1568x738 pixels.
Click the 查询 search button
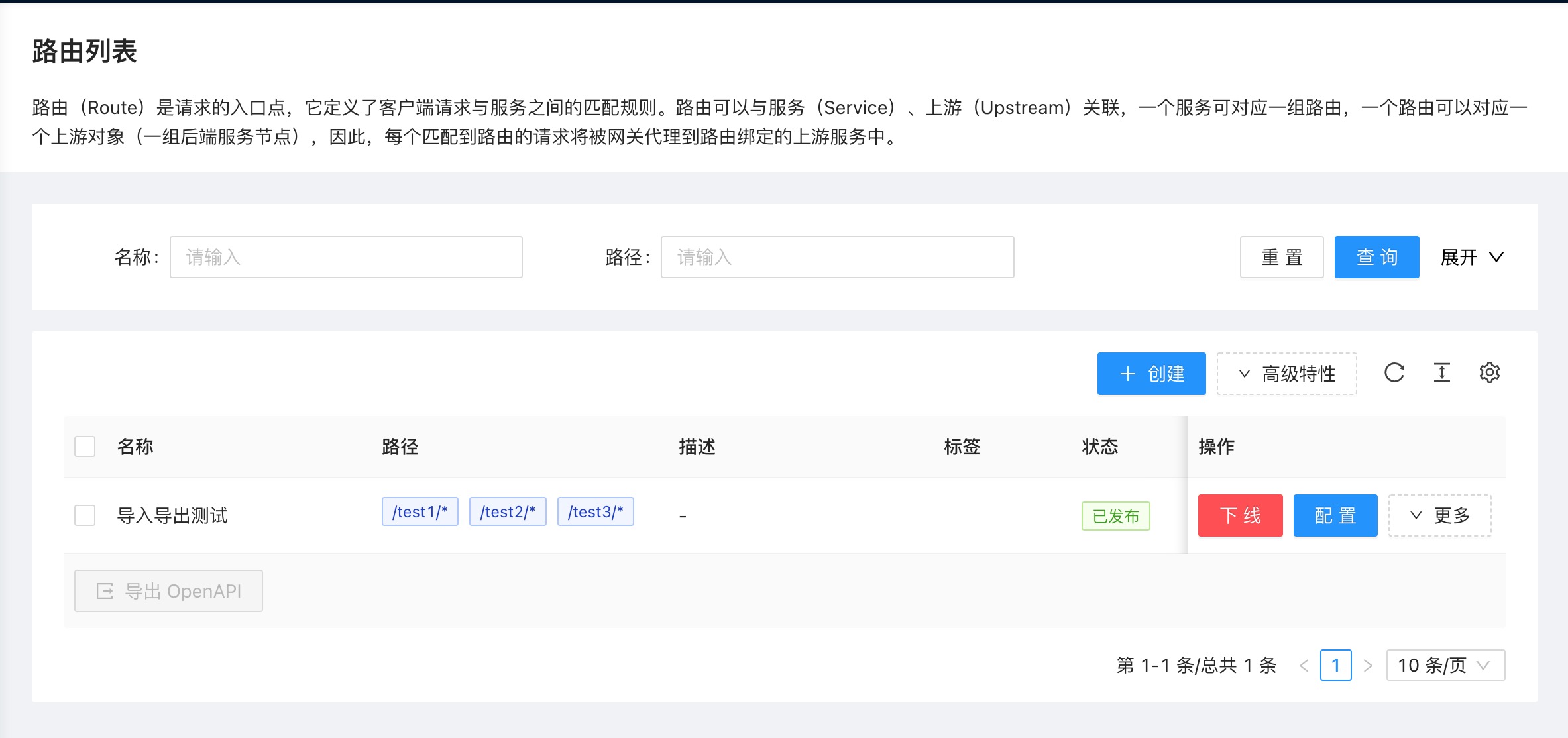pyautogui.click(x=1376, y=257)
